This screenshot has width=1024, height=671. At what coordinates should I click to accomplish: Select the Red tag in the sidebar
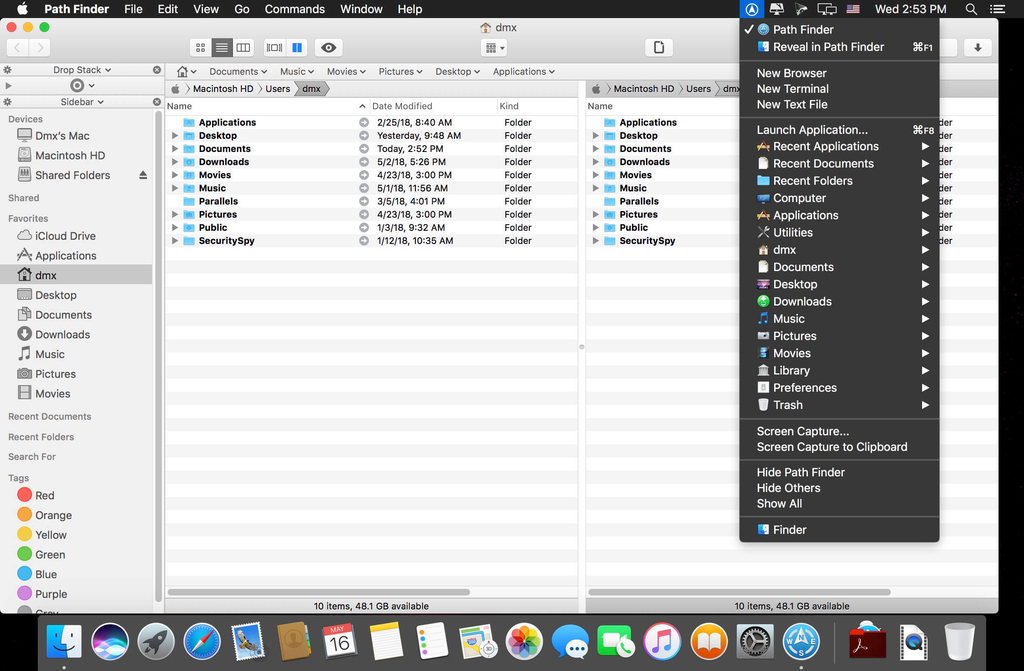[x=45, y=496]
